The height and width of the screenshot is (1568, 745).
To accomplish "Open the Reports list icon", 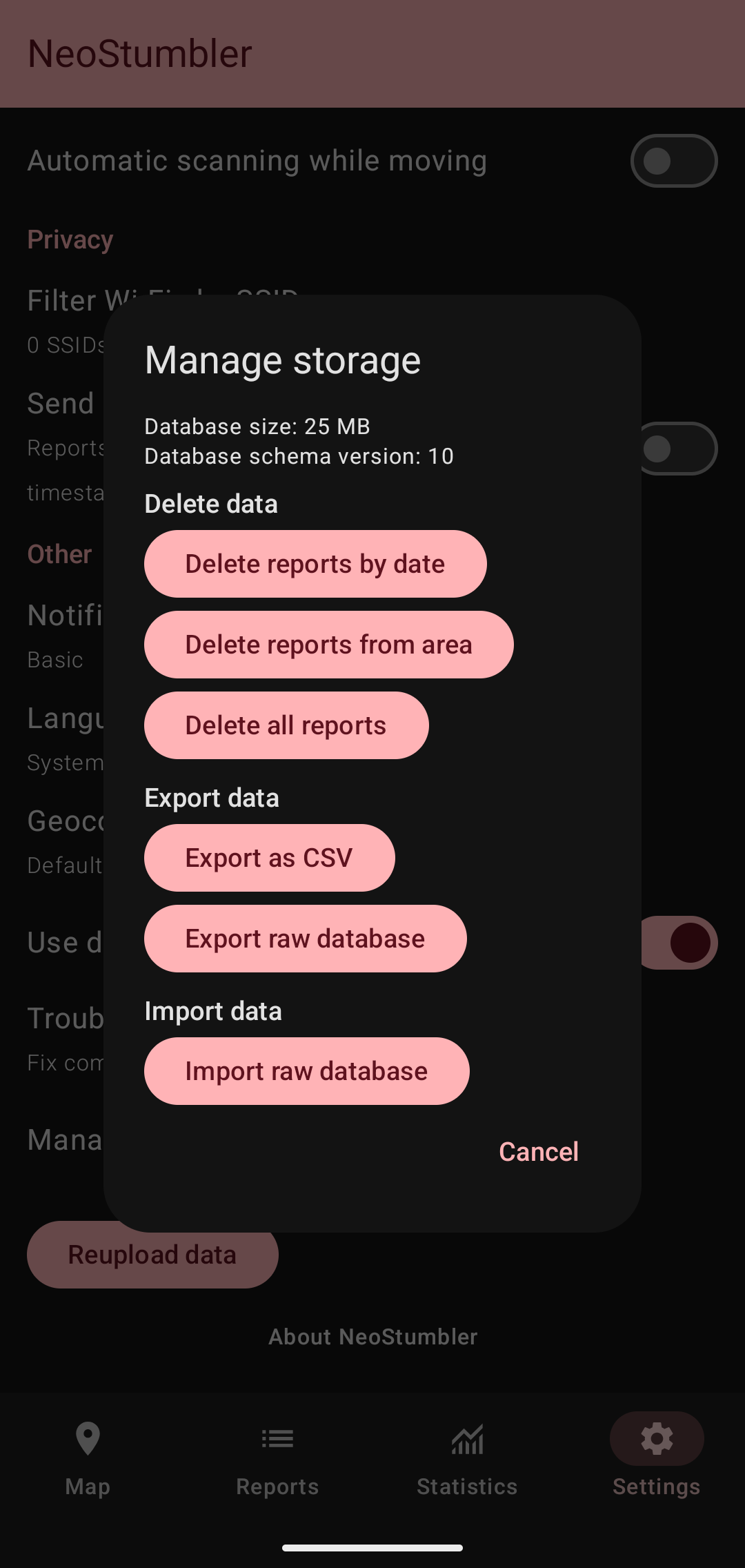I will pyautogui.click(x=277, y=1439).
